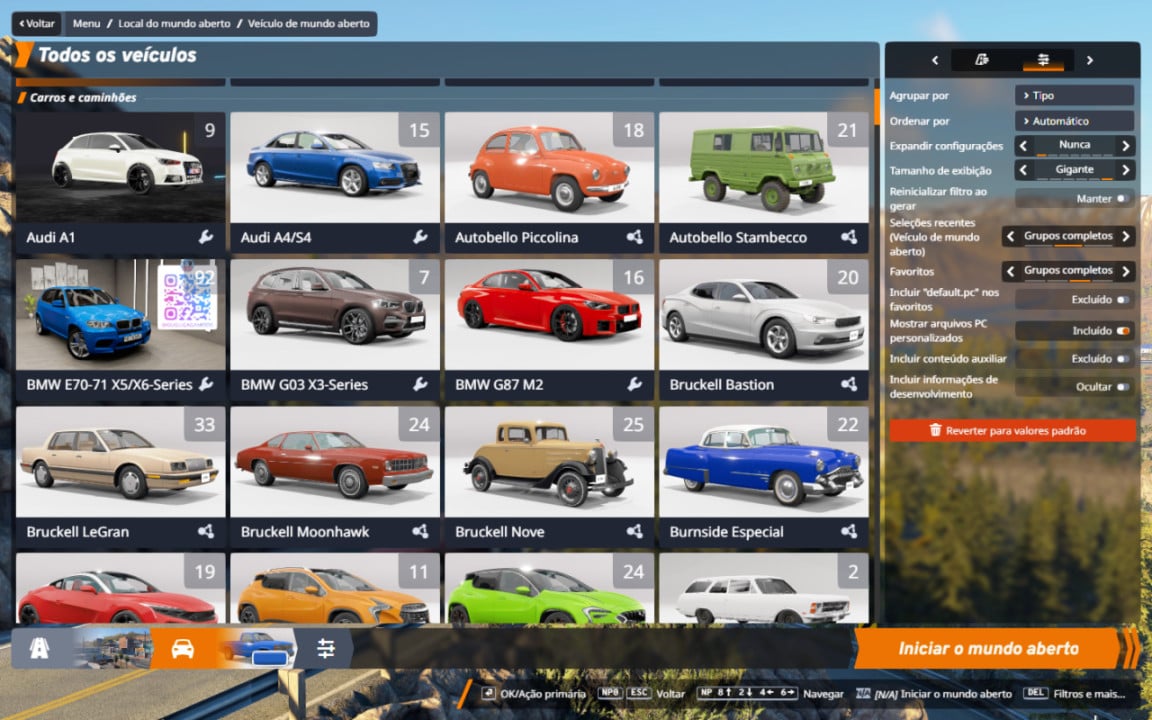Go to next side panel with right arrow
This screenshot has width=1152, height=720.
1090,60
